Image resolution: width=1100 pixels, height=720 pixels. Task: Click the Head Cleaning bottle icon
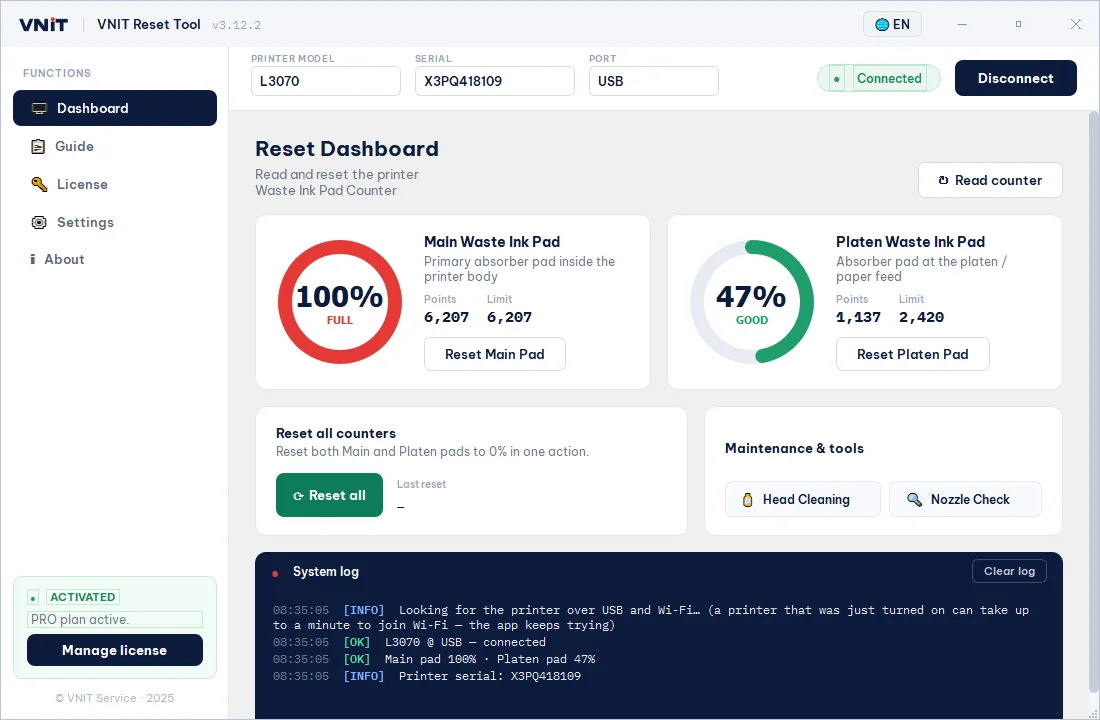(x=747, y=500)
